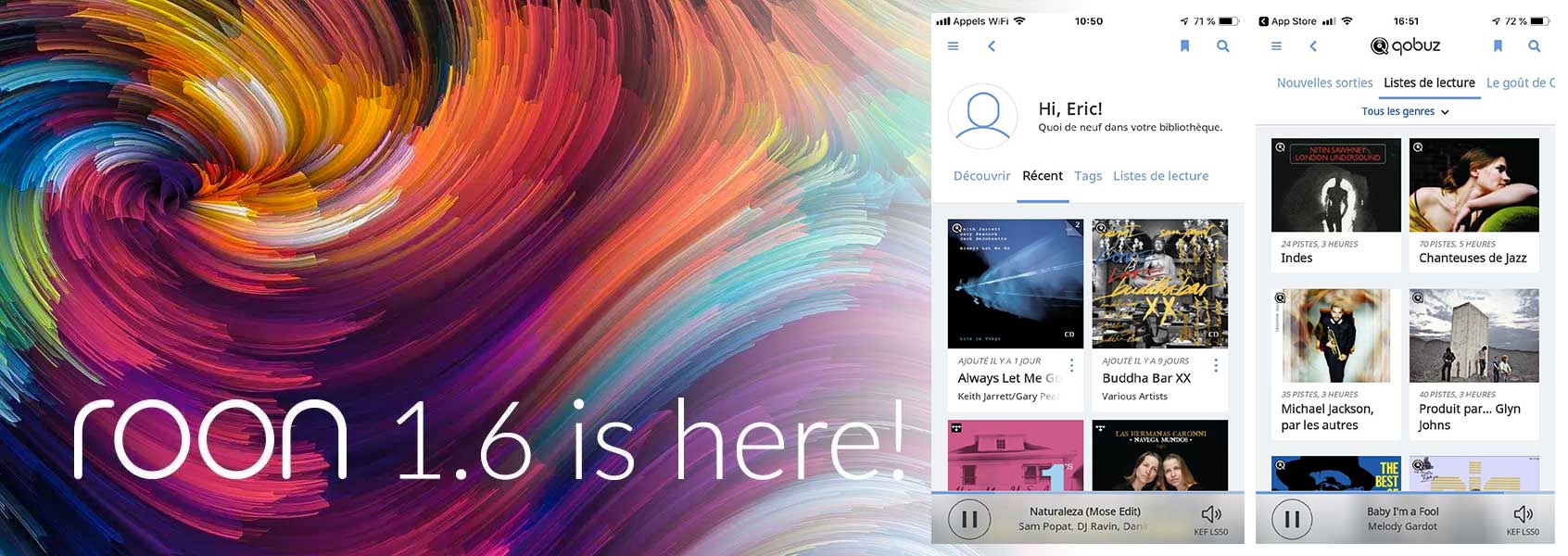Tap bookmark icon in Hi Eric screen

(1184, 45)
